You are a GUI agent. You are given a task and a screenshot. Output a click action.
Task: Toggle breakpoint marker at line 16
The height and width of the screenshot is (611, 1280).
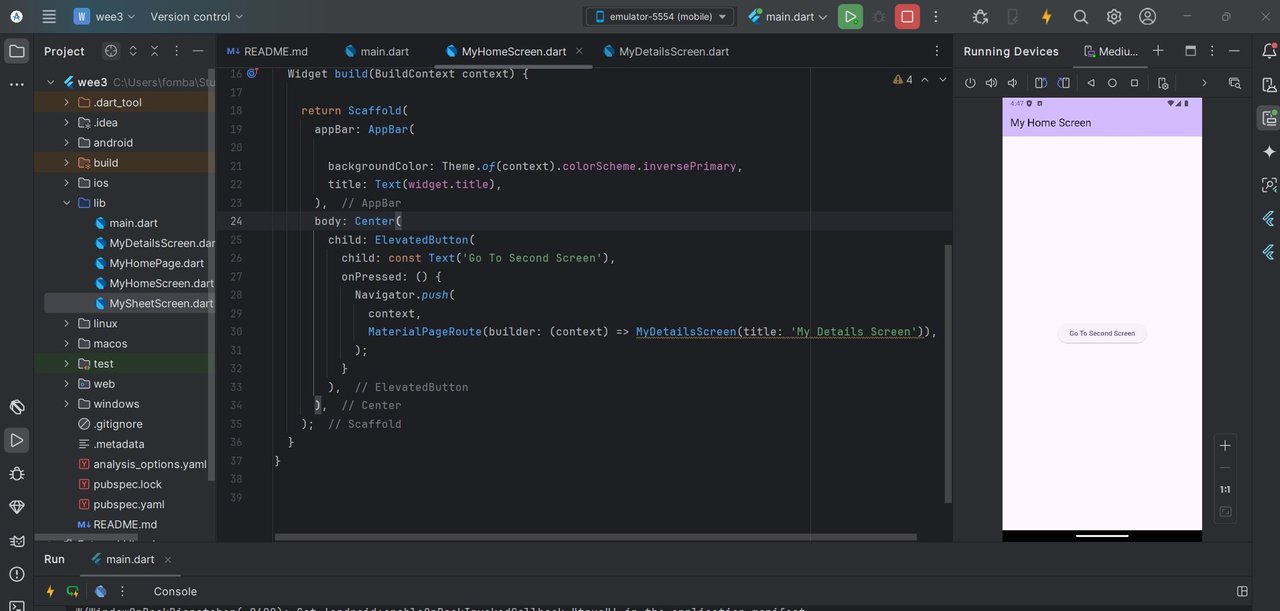click(x=253, y=73)
